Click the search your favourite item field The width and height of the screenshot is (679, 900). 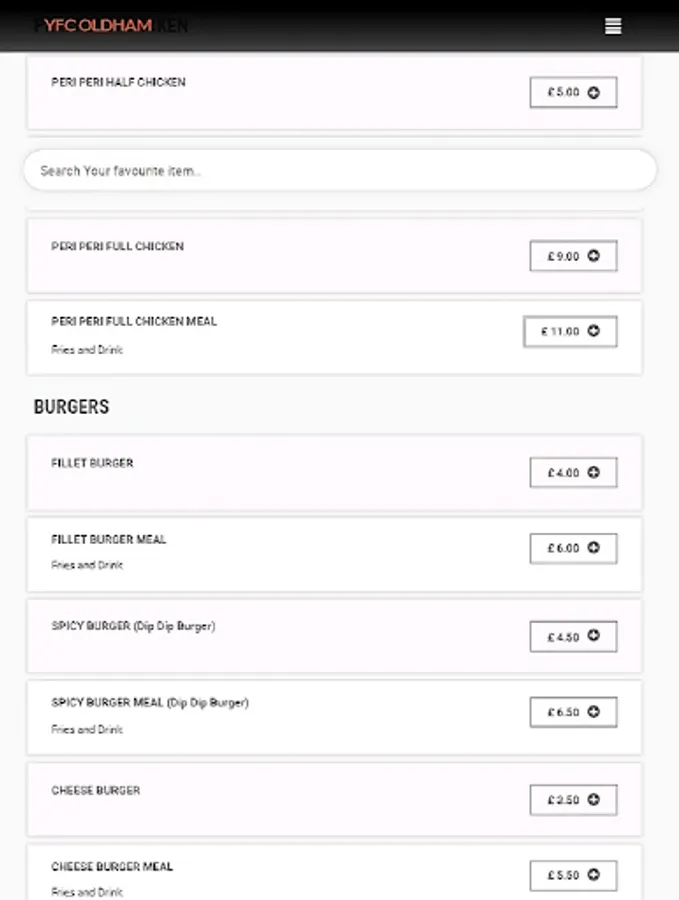340,171
